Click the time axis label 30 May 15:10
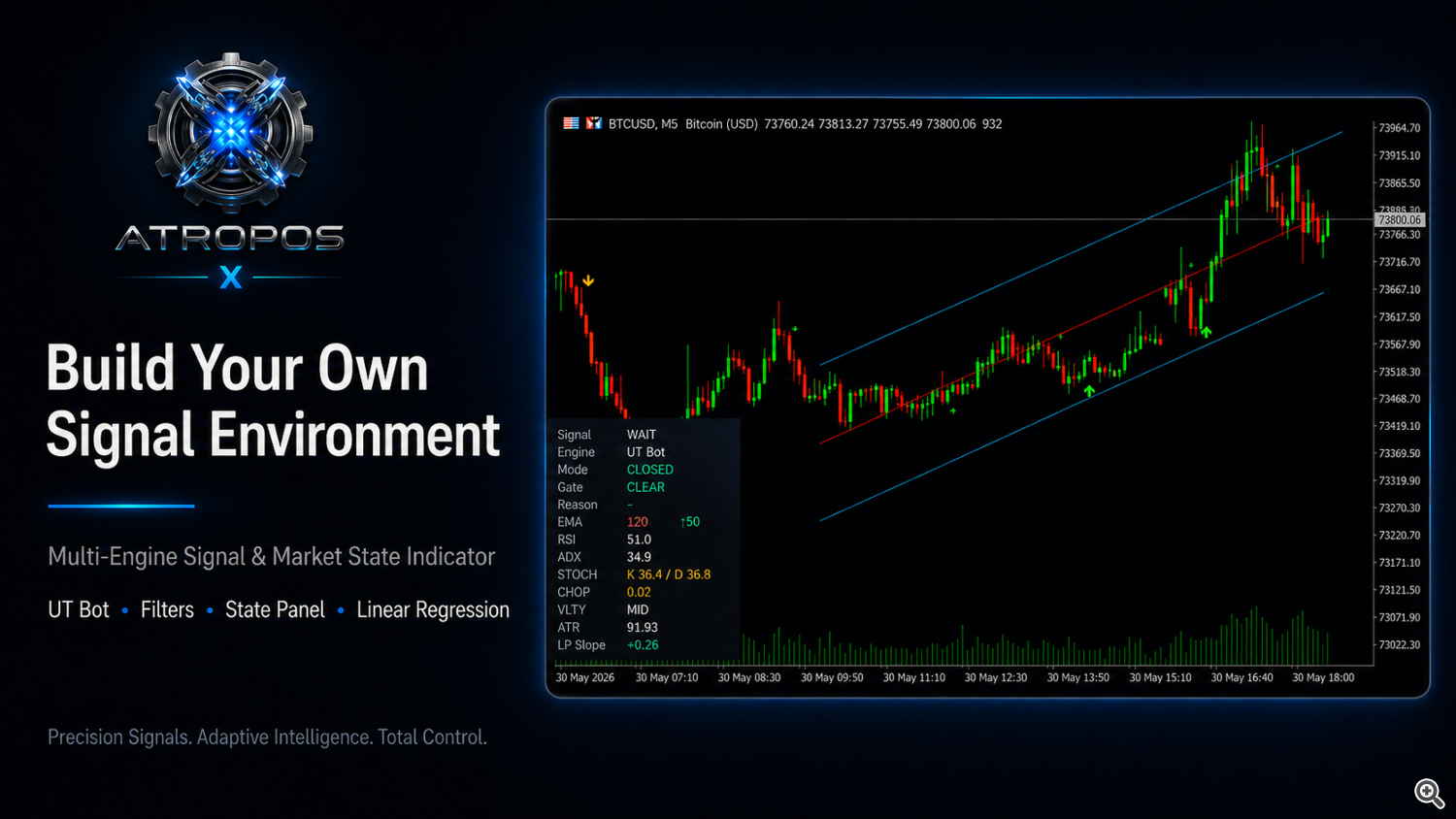This screenshot has width=1456, height=819. coord(1160,677)
